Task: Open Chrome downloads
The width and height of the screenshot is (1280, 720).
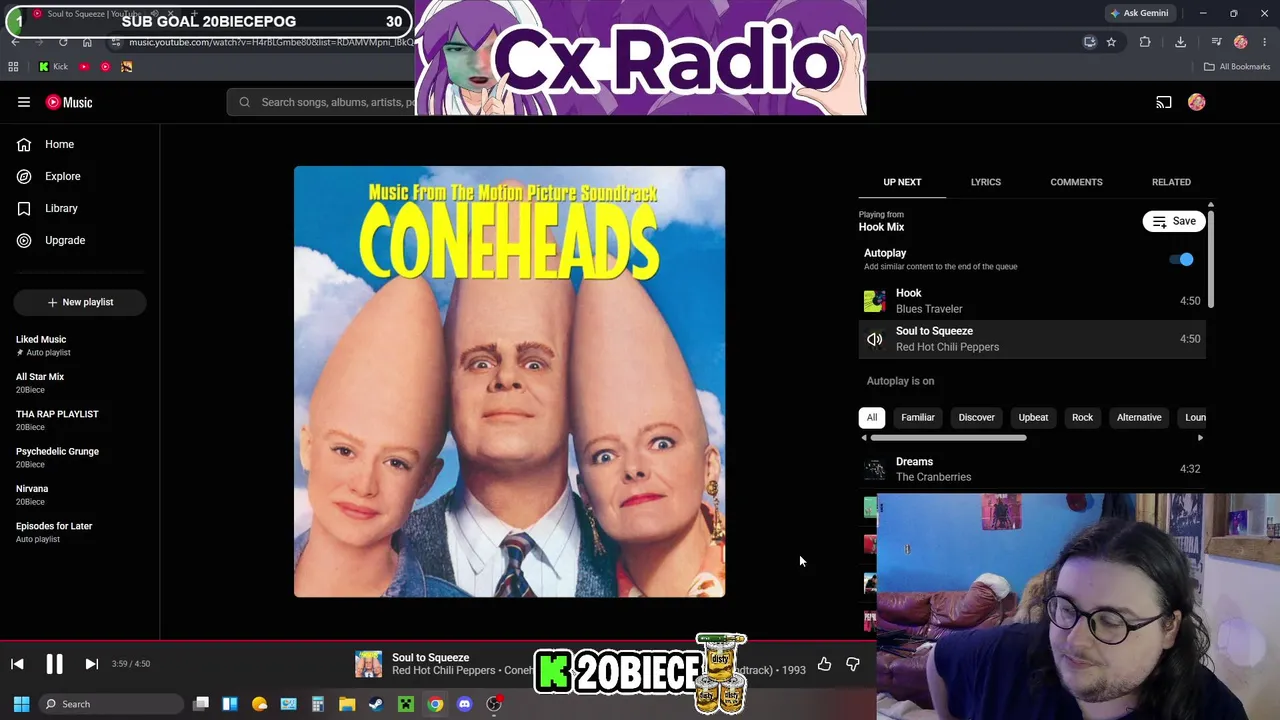Action: pyautogui.click(x=1180, y=42)
